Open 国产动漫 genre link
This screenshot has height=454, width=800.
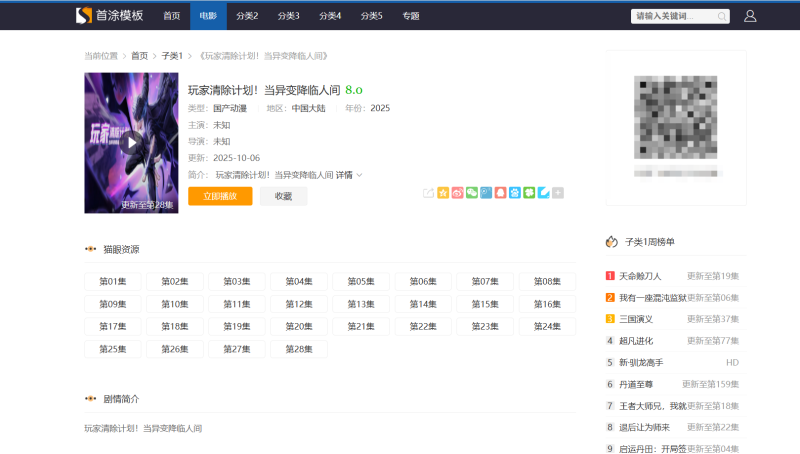(230, 108)
